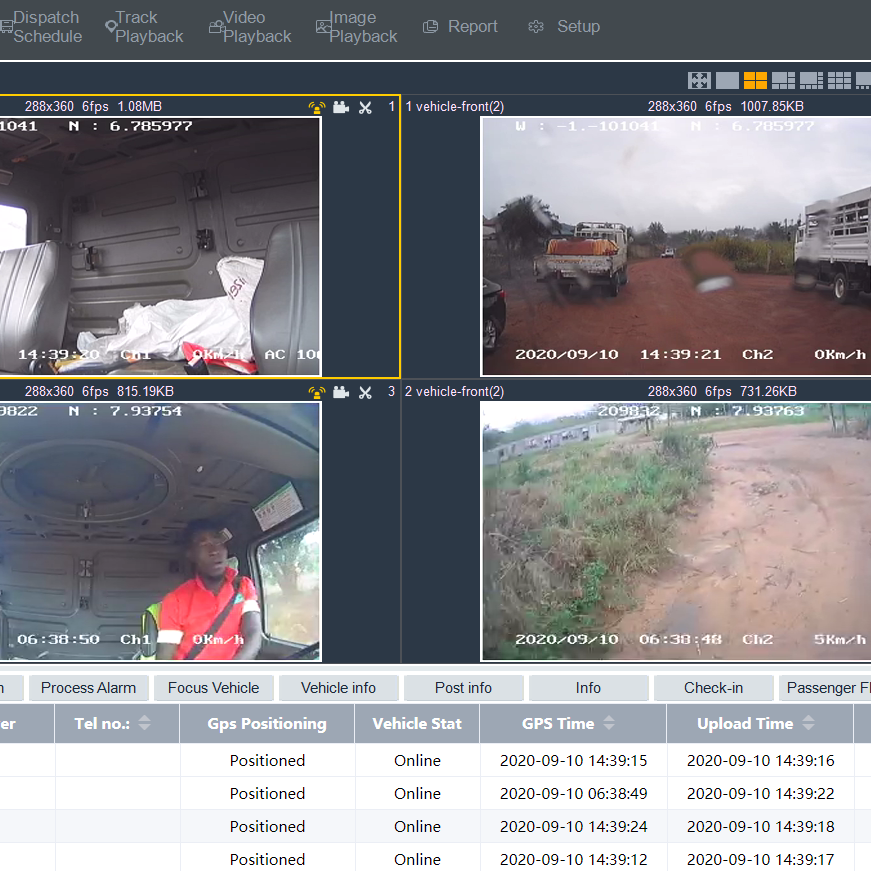This screenshot has width=871, height=871.
Task: Choose the eight-window video layout icon
Action: [811, 81]
